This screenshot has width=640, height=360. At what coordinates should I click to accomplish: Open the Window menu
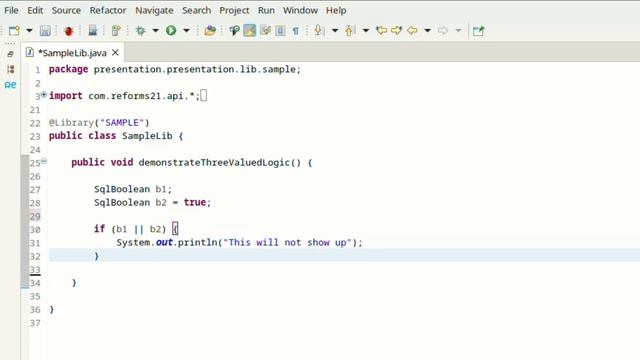pos(300,10)
